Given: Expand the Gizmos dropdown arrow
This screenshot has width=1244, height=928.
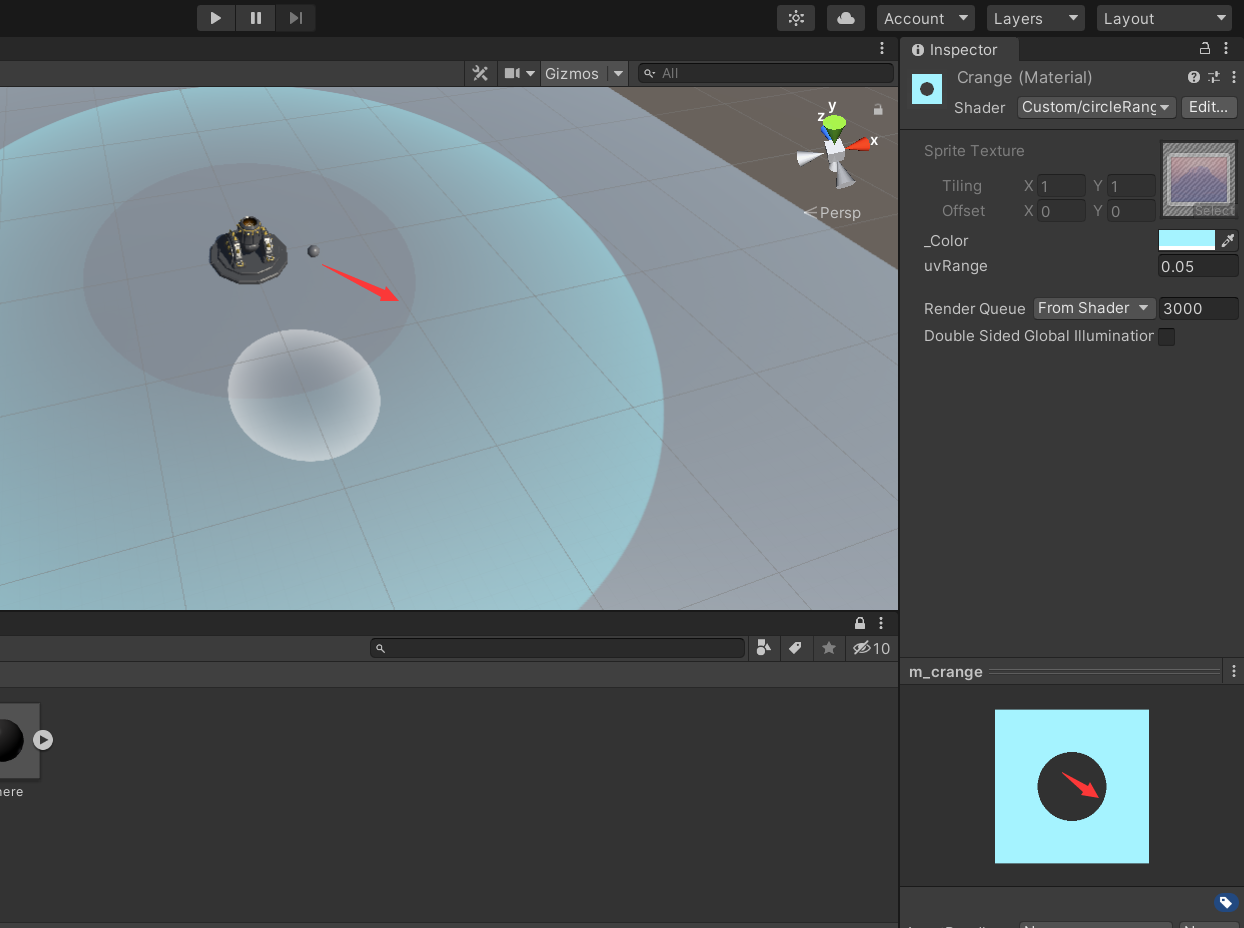Looking at the screenshot, I should point(618,73).
